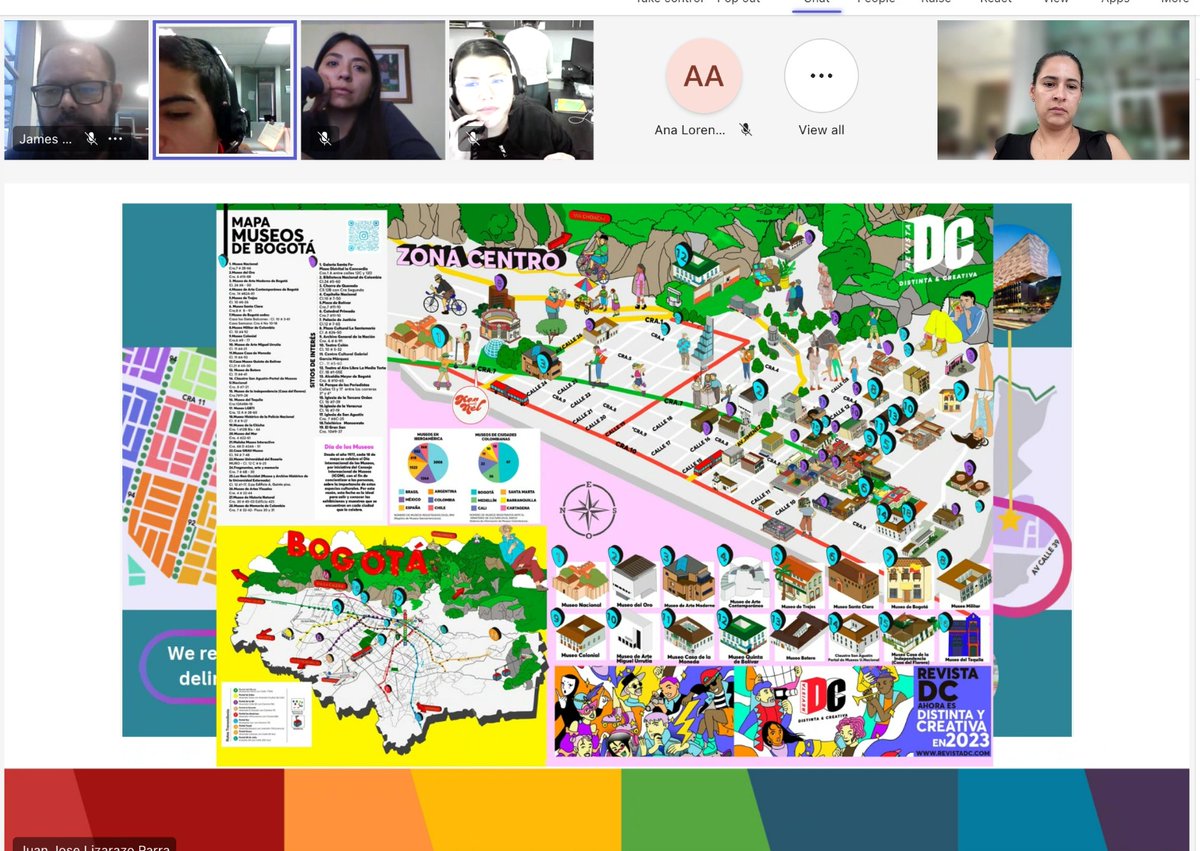Click the Museo de Trajes building icon
This screenshot has width=1200, height=851.
point(798,580)
